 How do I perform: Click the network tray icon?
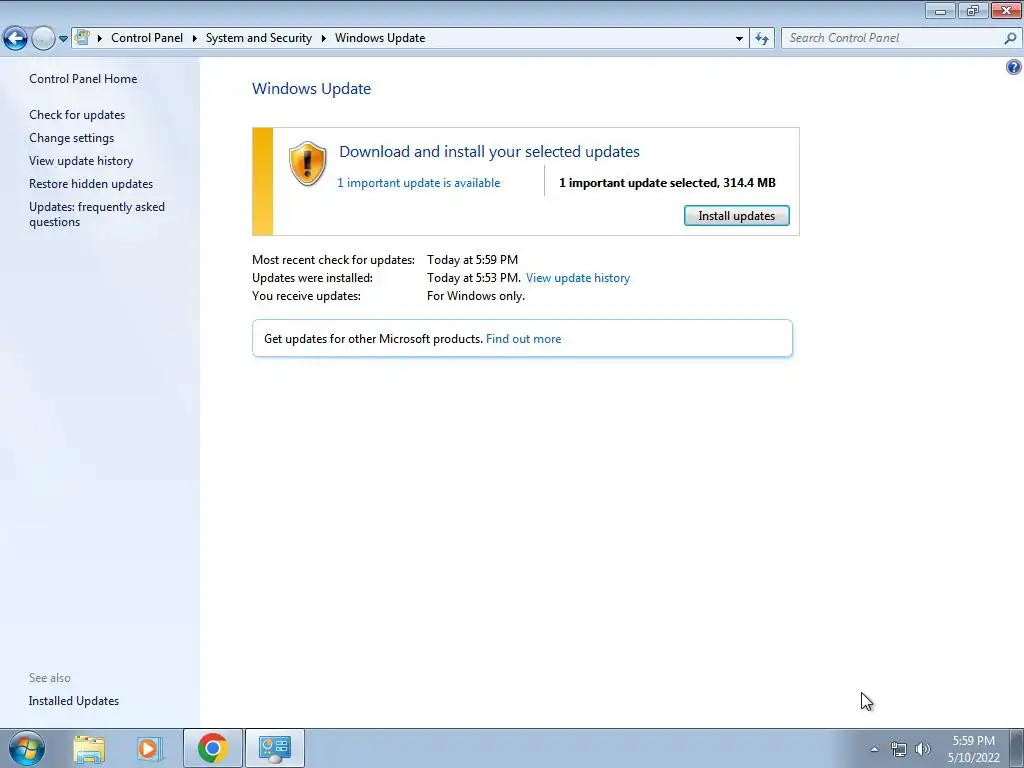click(899, 749)
